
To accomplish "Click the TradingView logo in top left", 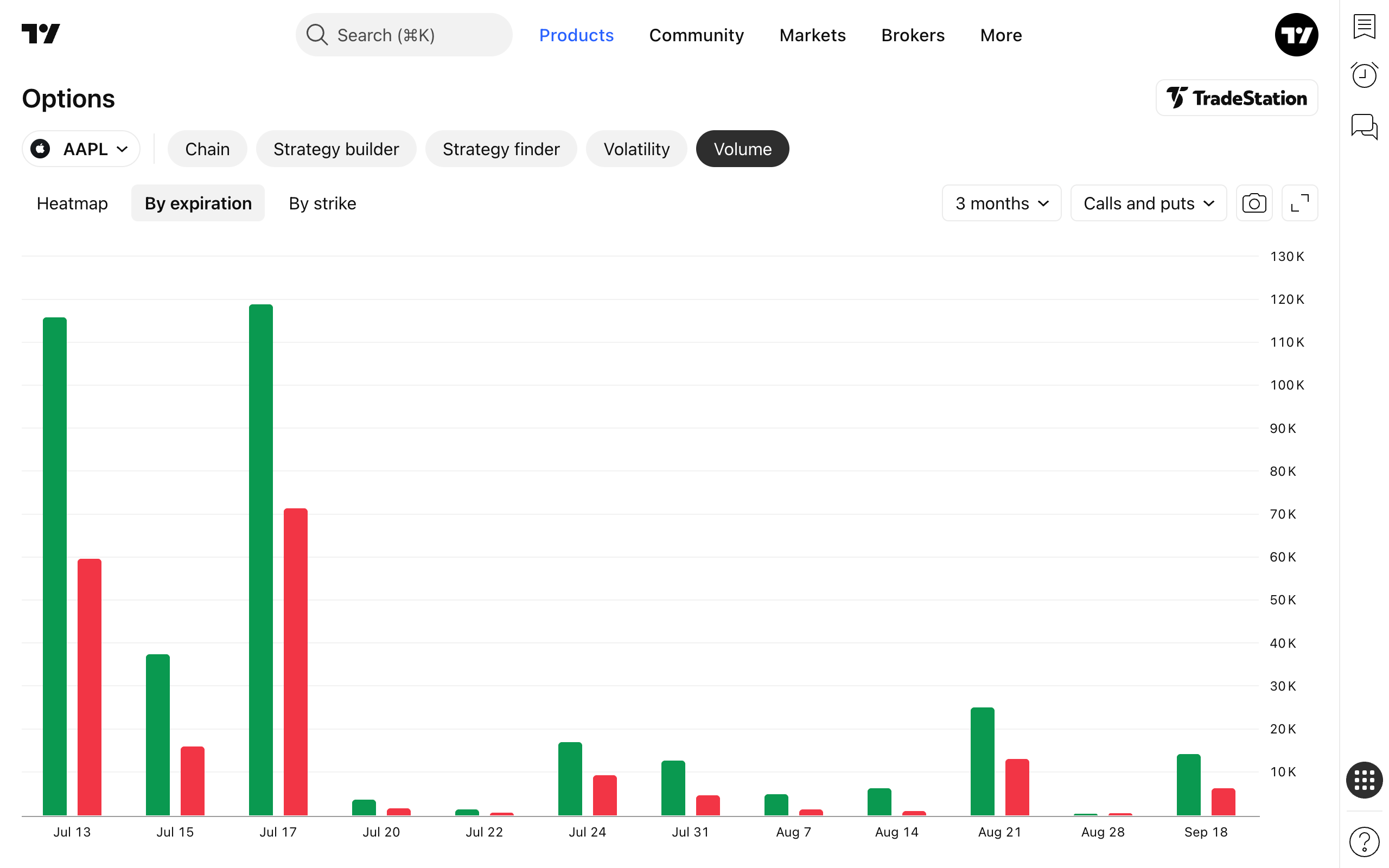I will (x=41, y=34).
